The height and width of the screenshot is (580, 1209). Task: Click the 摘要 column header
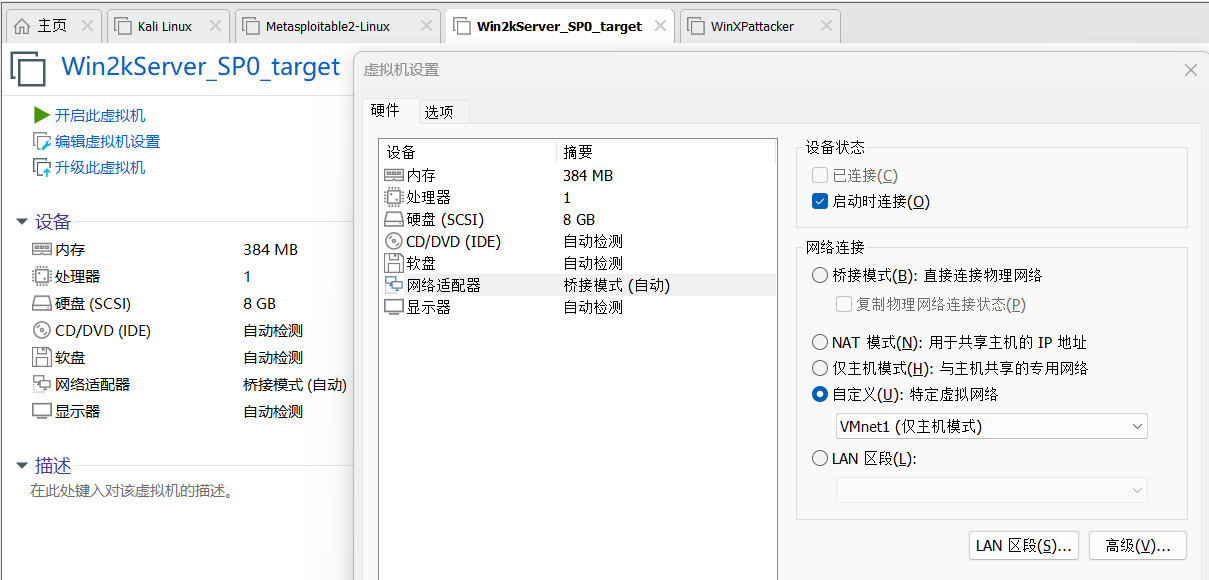tap(665, 152)
